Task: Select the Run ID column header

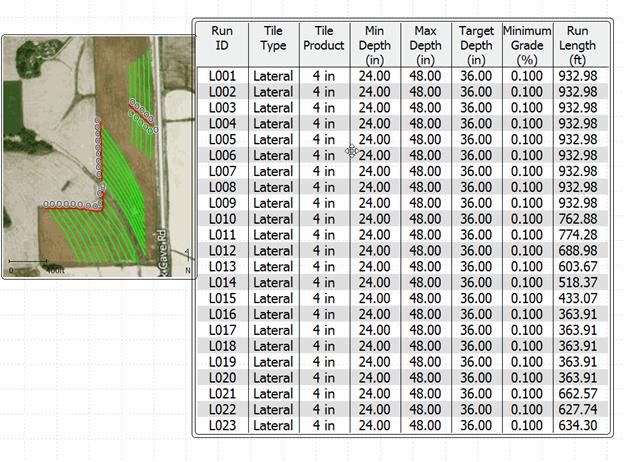Action: tap(222, 45)
